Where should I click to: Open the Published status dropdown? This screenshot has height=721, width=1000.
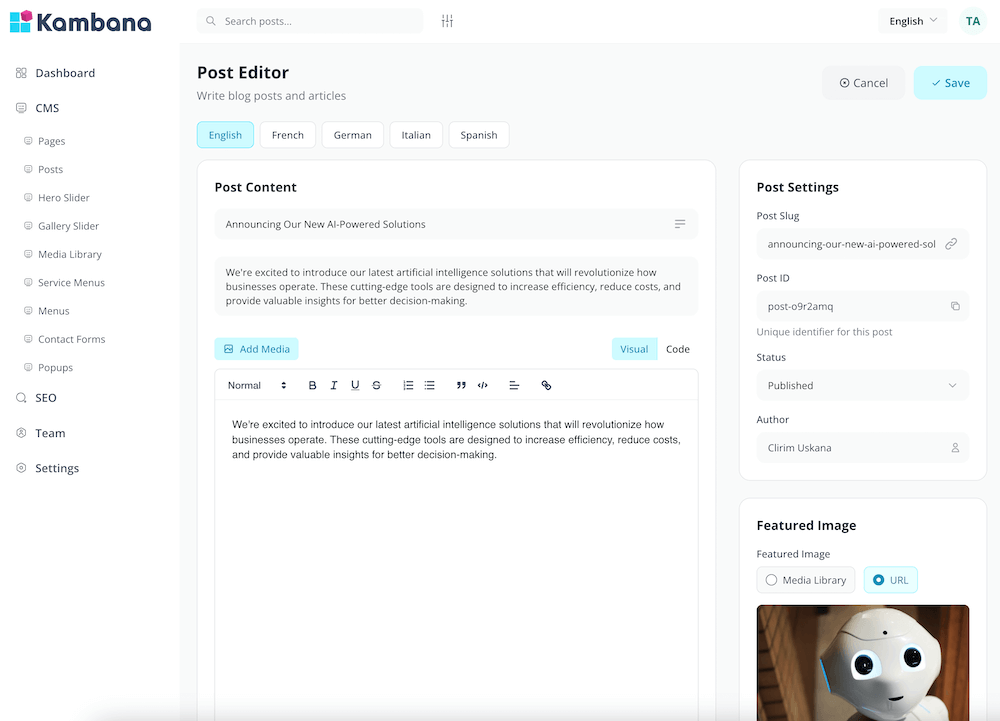click(x=862, y=386)
